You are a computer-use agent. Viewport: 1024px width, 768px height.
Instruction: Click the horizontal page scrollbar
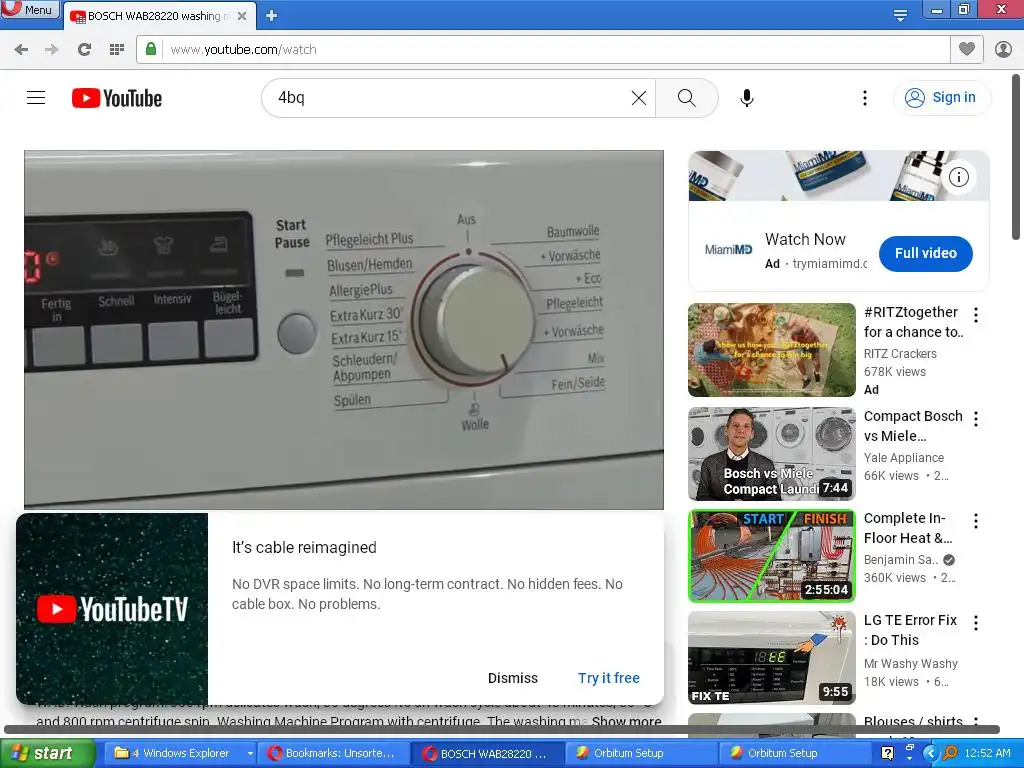click(502, 729)
